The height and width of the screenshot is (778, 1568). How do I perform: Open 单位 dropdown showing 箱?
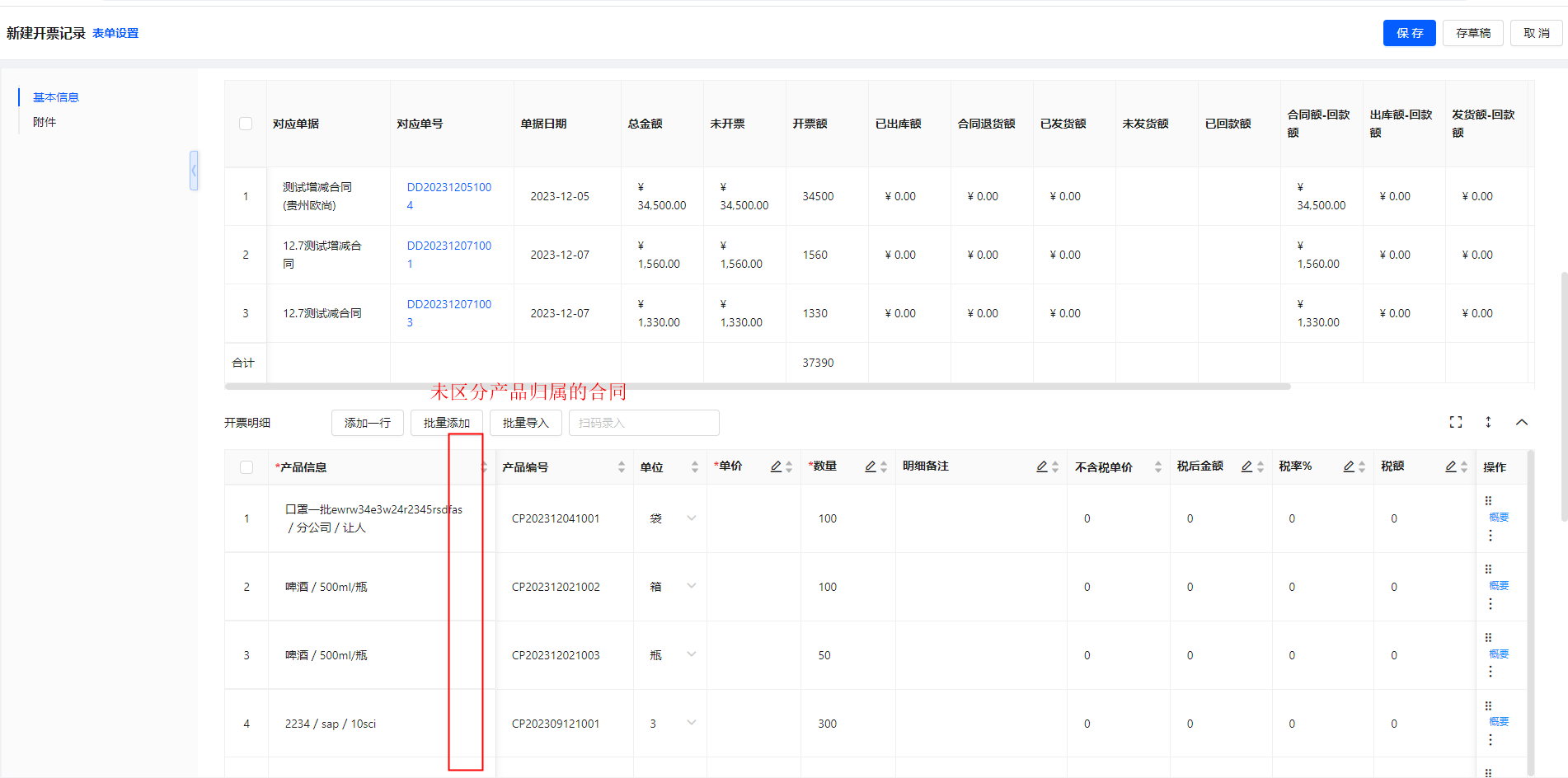click(x=692, y=586)
